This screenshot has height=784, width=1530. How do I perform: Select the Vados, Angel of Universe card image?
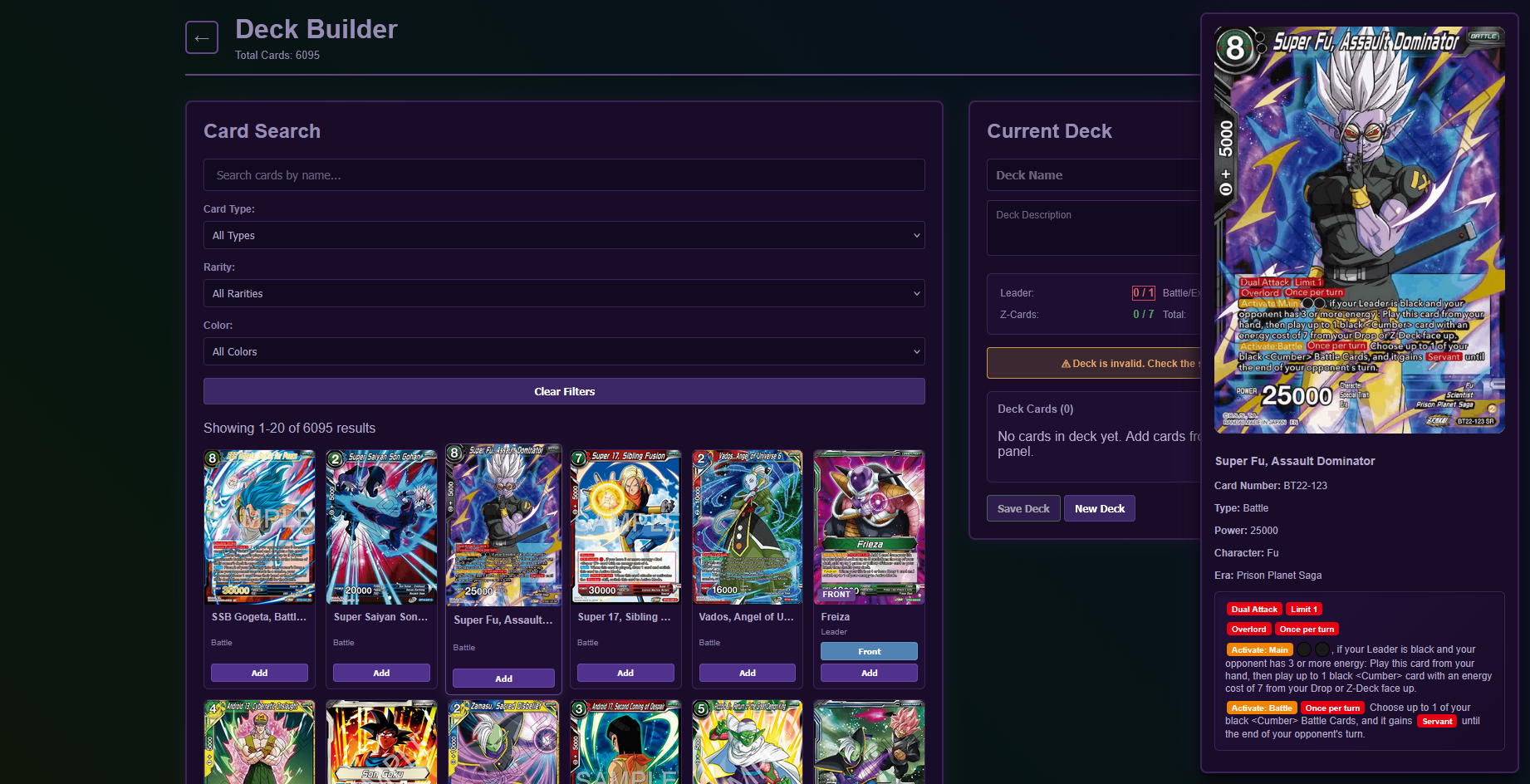tap(748, 527)
